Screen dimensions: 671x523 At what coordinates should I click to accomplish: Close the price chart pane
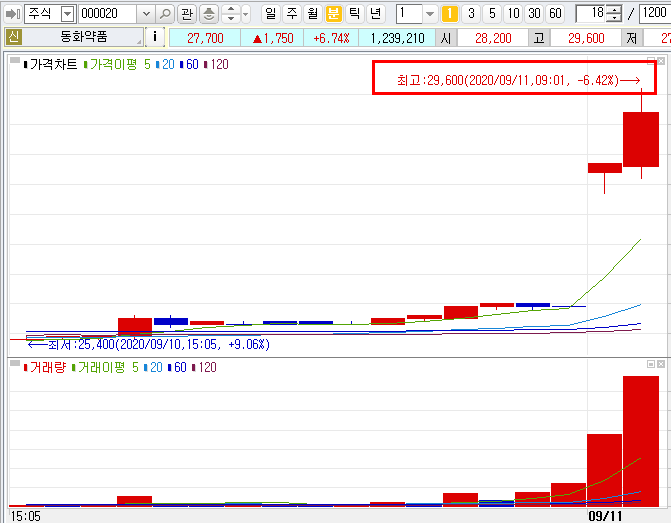tap(661, 61)
